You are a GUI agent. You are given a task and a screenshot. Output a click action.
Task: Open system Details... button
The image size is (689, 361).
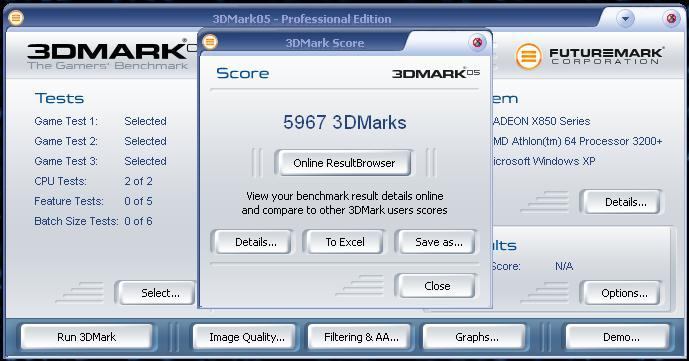coord(625,202)
